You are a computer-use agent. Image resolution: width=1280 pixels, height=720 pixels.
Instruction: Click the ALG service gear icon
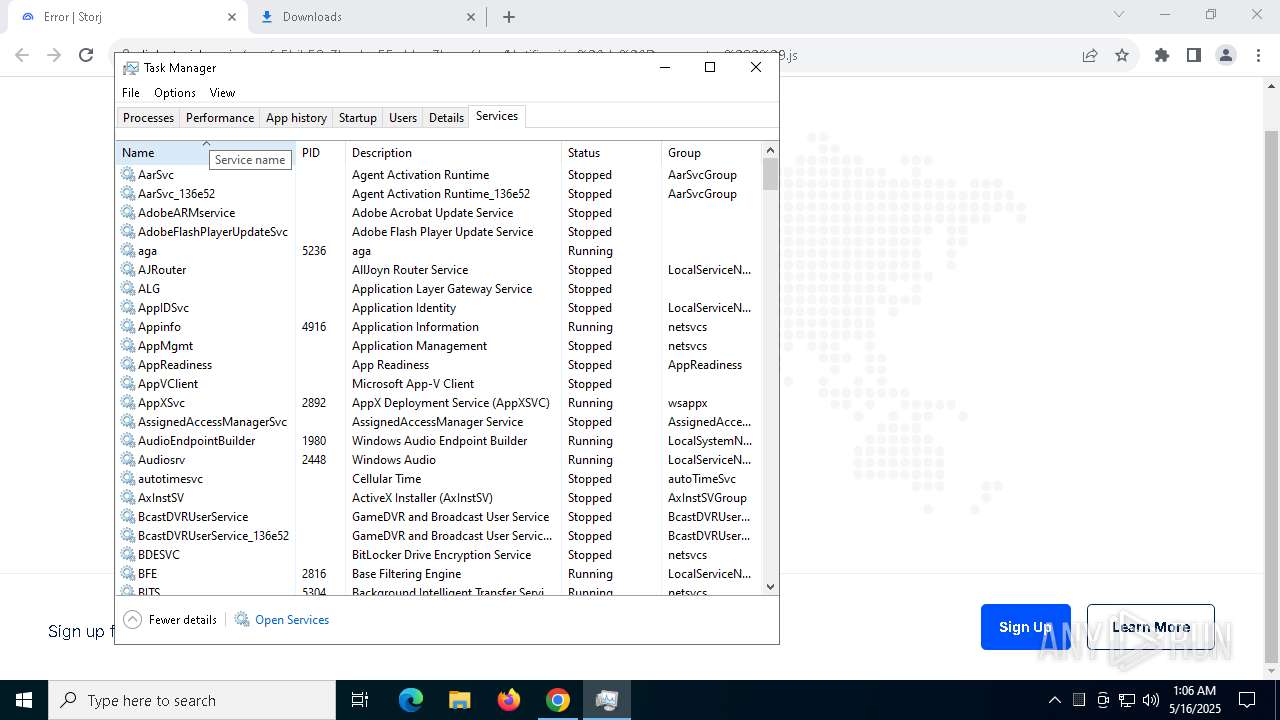[128, 289]
